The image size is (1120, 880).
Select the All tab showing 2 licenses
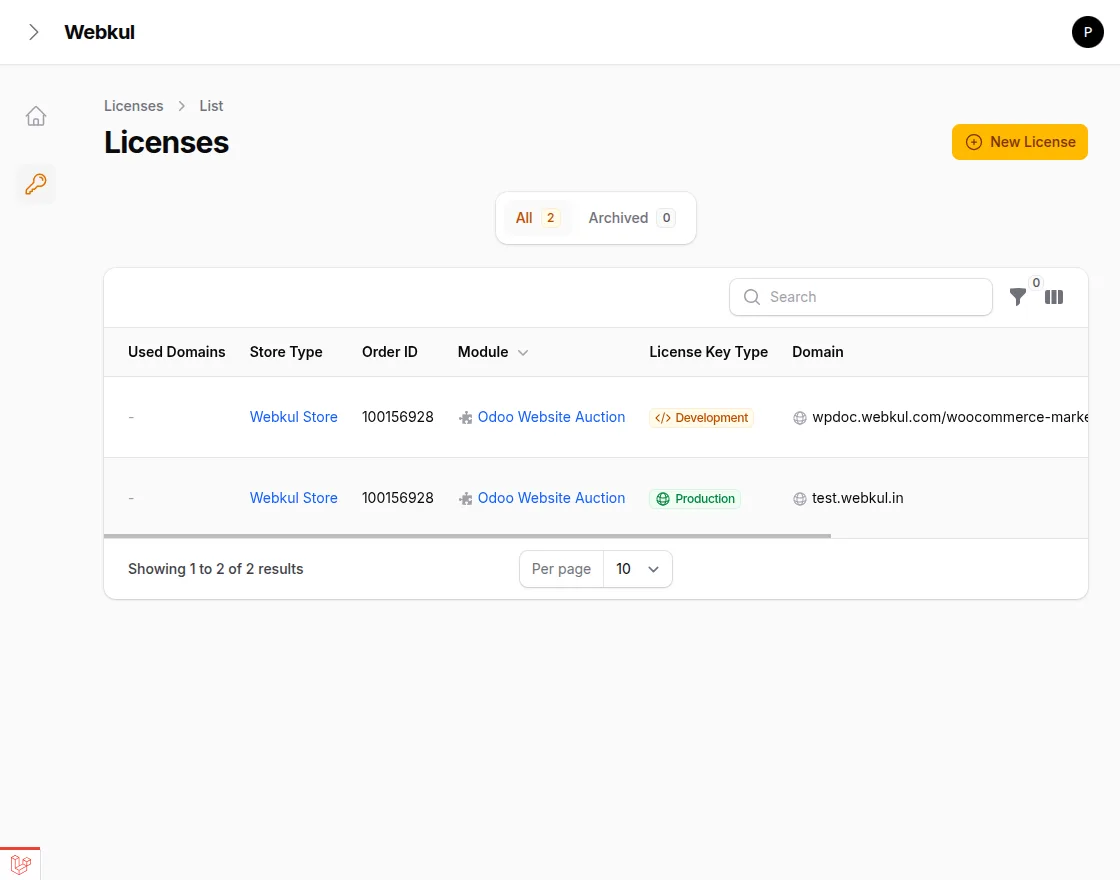(537, 217)
